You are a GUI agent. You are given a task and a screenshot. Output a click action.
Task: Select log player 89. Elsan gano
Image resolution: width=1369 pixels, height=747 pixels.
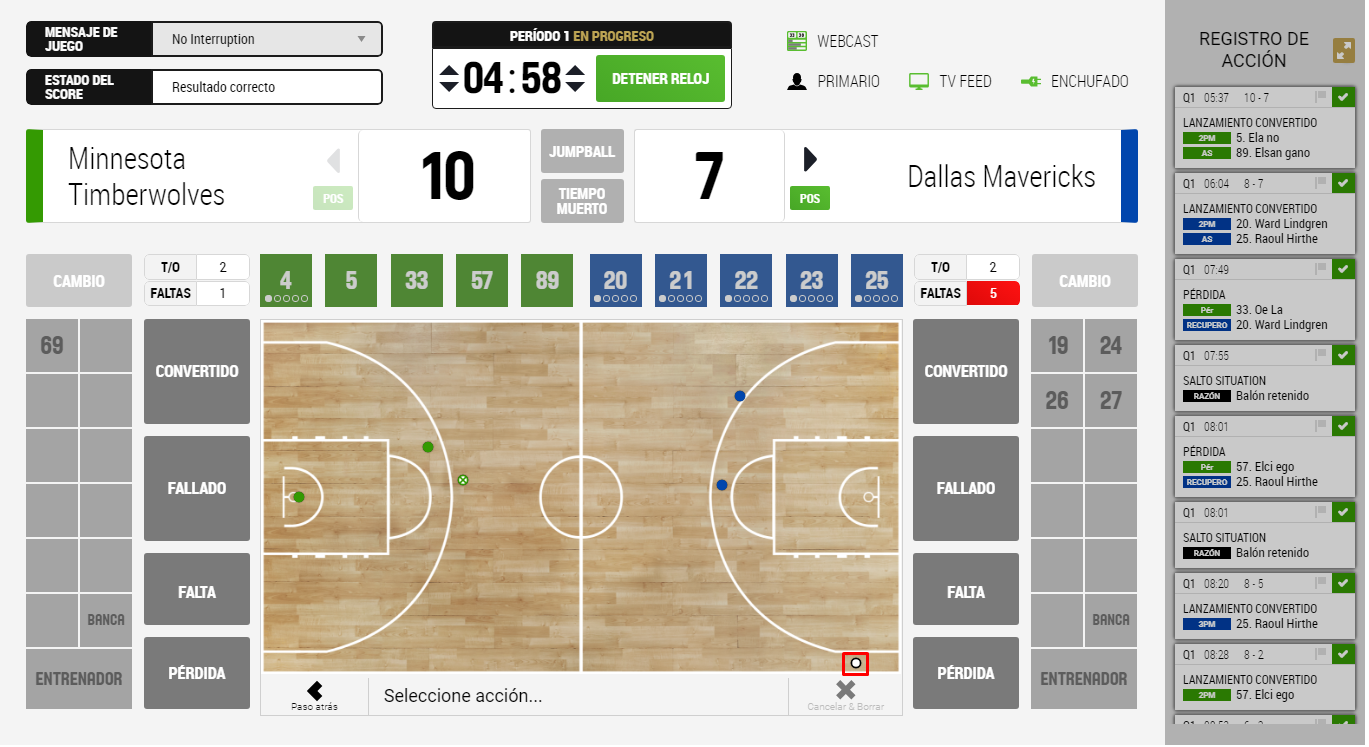(x=1272, y=153)
